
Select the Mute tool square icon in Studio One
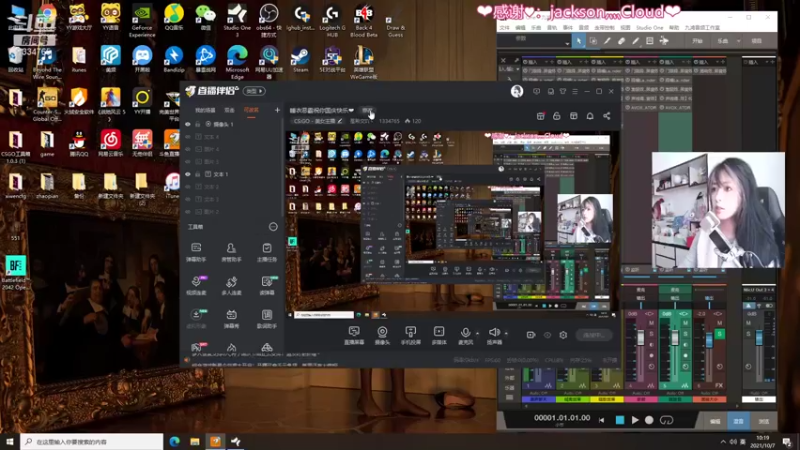649,41
